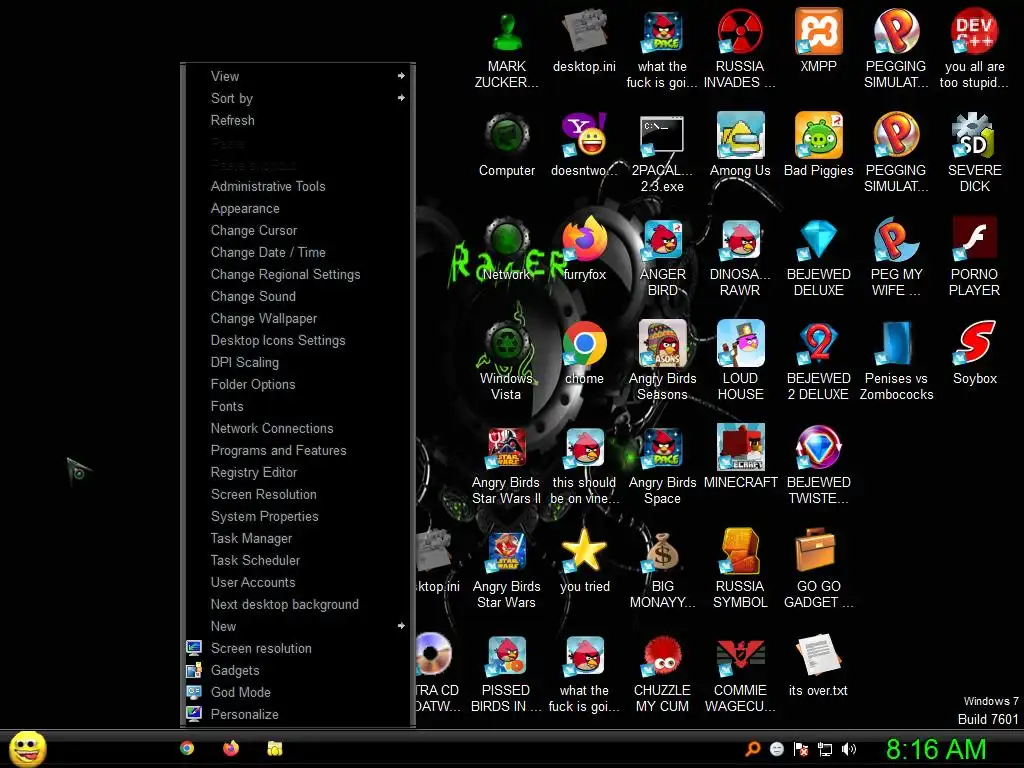The image size is (1024, 768).
Task: Open the Windows Vista recycle bin icon
Action: [507, 361]
